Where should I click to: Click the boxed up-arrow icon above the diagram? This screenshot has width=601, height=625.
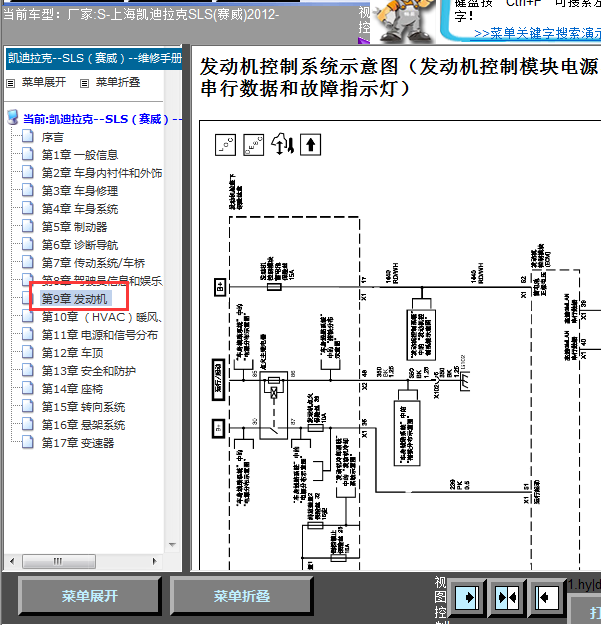310,145
